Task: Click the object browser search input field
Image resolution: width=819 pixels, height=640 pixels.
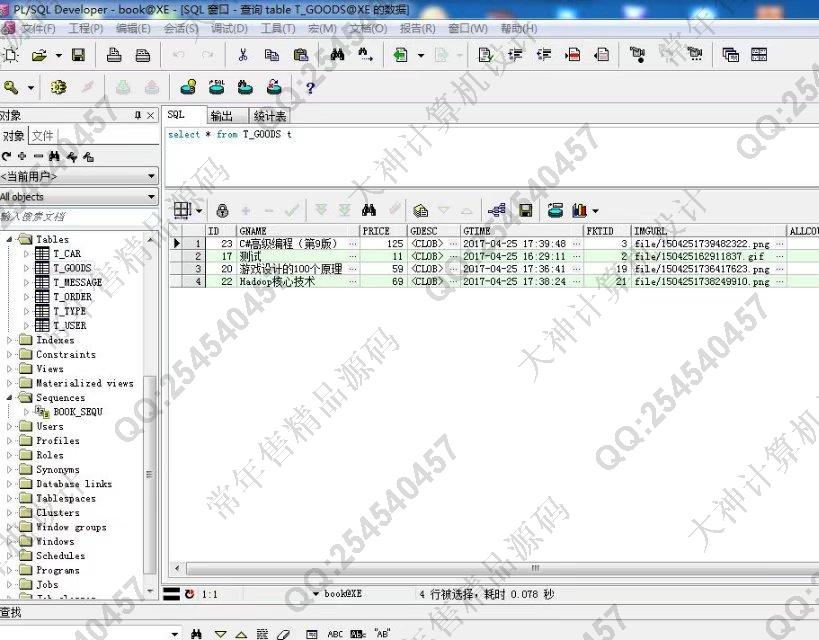Action: (x=78, y=216)
